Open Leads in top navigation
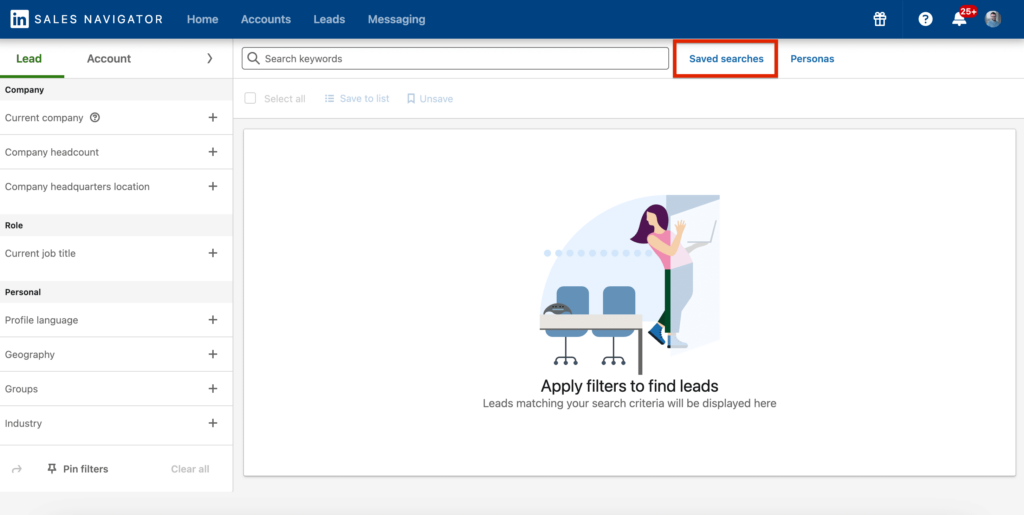1024x515 pixels. pos(329,20)
